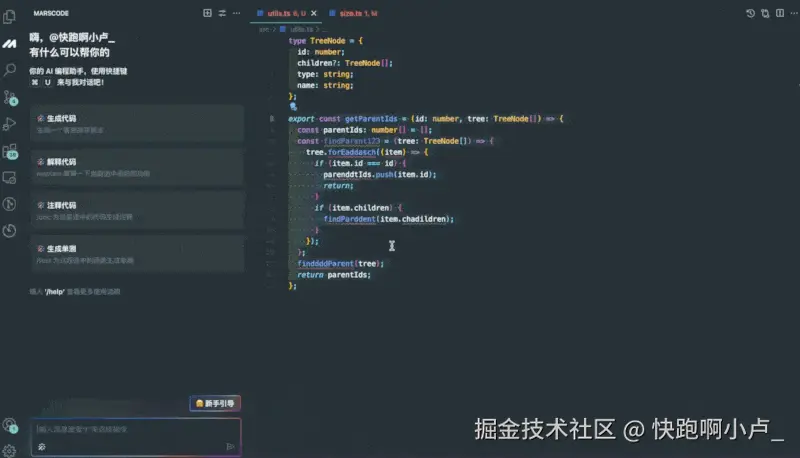The height and width of the screenshot is (458, 800).
Task: Click the getParentIds function name
Action: click(x=371, y=119)
